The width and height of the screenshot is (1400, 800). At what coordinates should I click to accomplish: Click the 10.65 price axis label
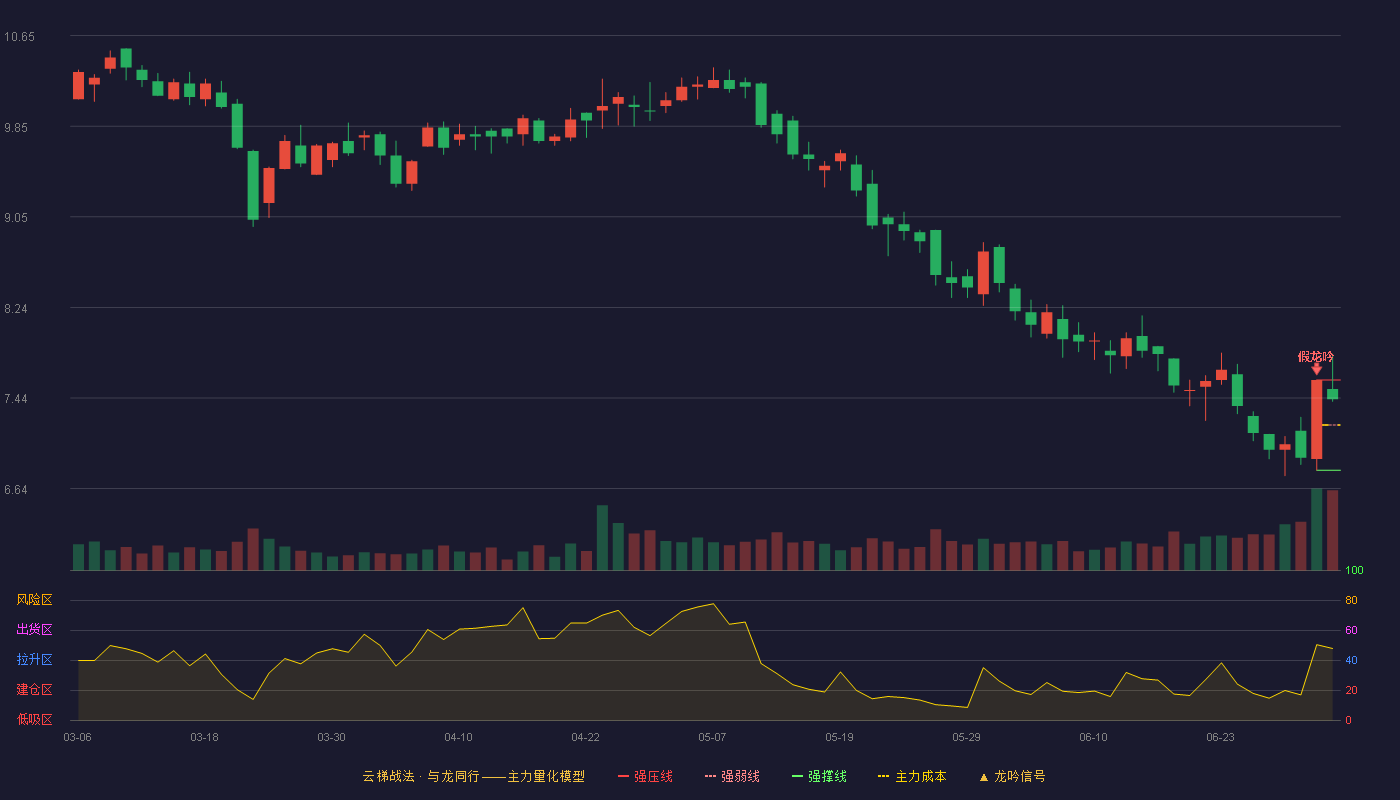tap(19, 37)
